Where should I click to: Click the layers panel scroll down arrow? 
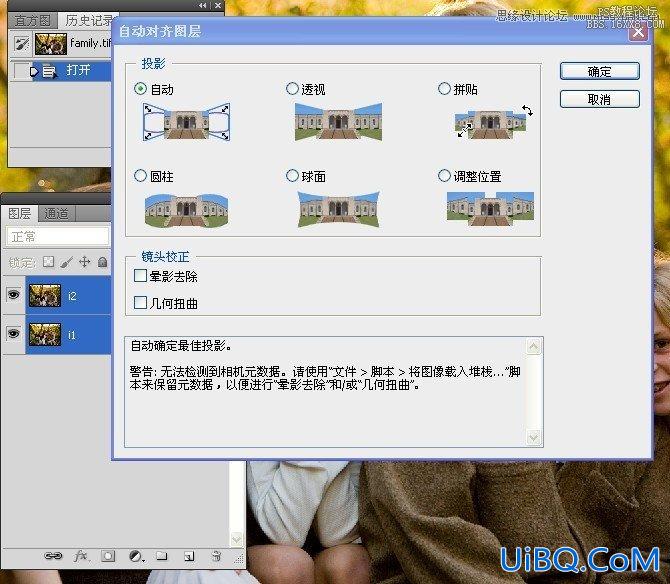(236, 539)
